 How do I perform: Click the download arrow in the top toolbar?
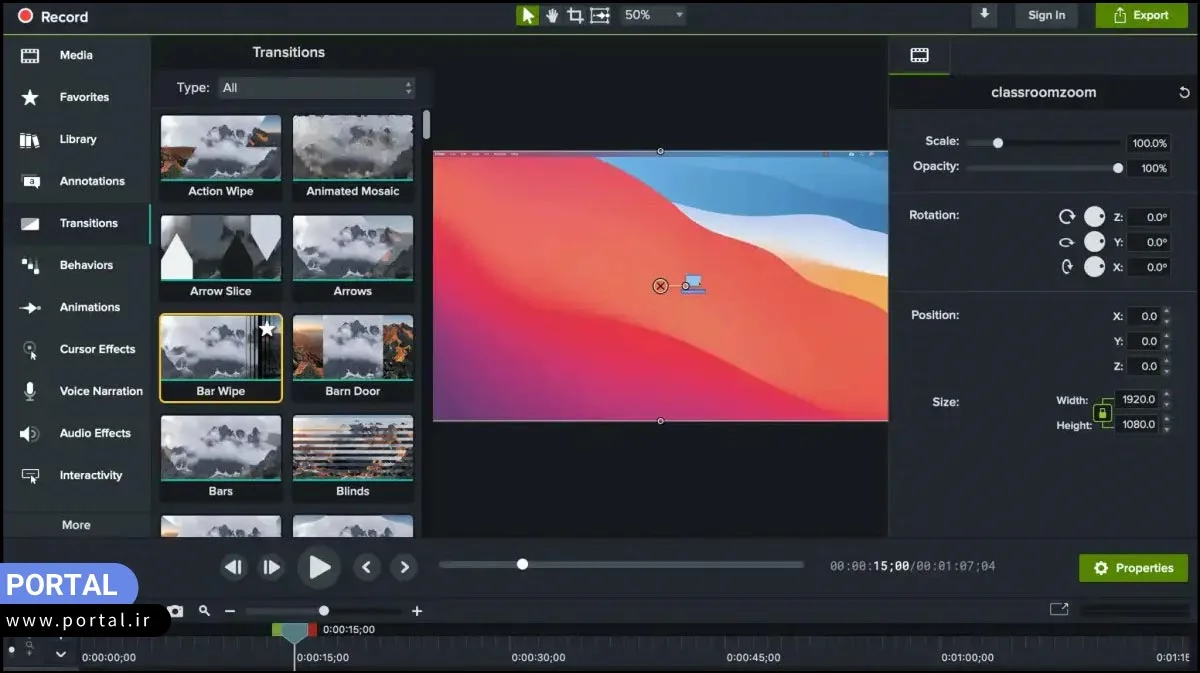[983, 15]
